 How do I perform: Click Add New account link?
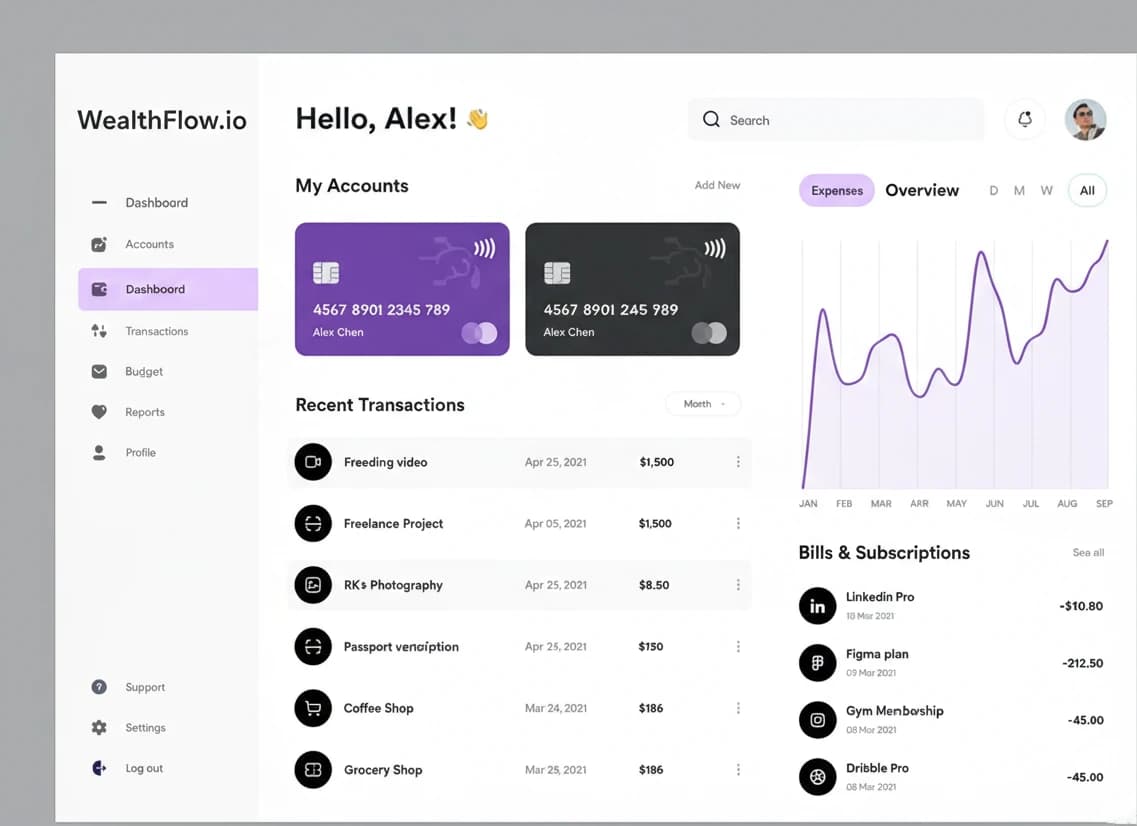717,185
